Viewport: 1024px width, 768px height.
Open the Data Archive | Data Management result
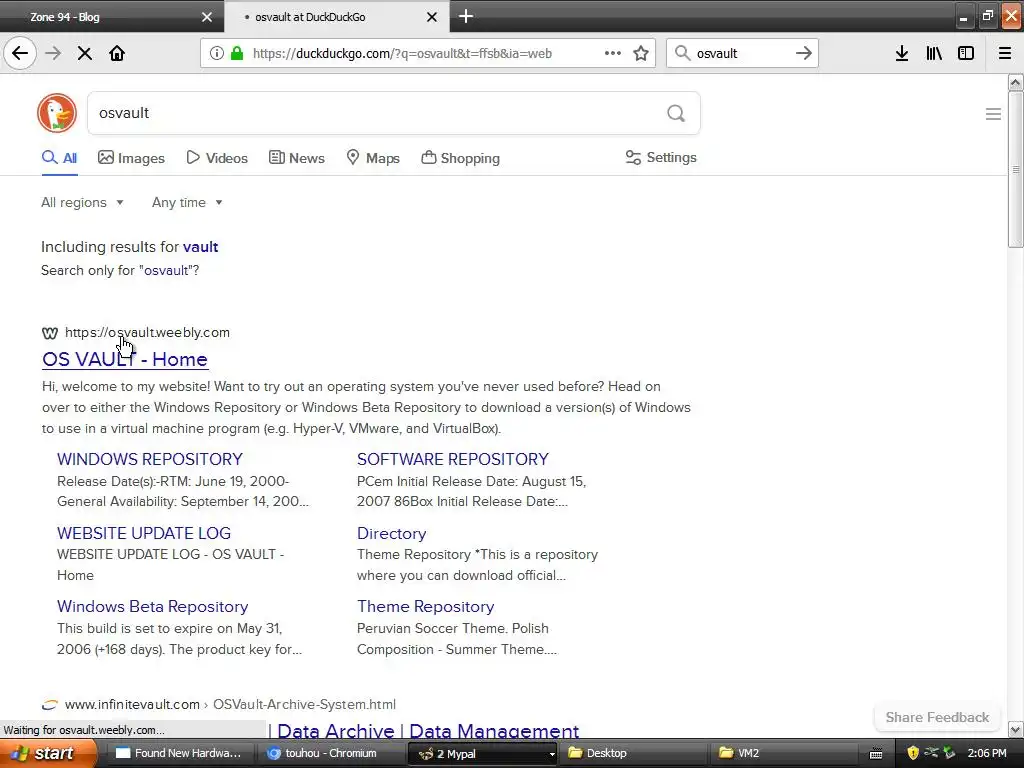428,731
